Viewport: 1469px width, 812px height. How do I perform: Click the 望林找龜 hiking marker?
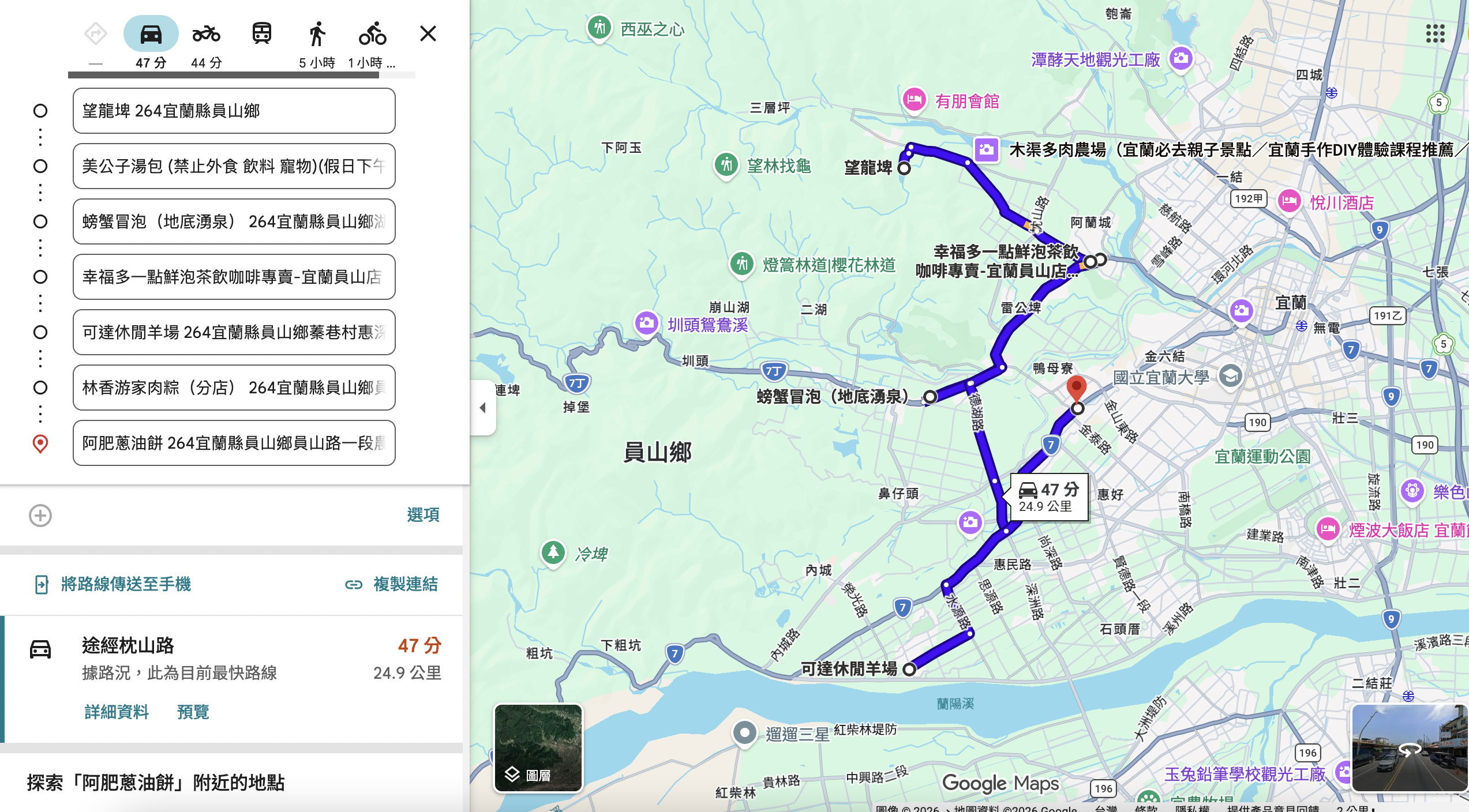pos(726,165)
